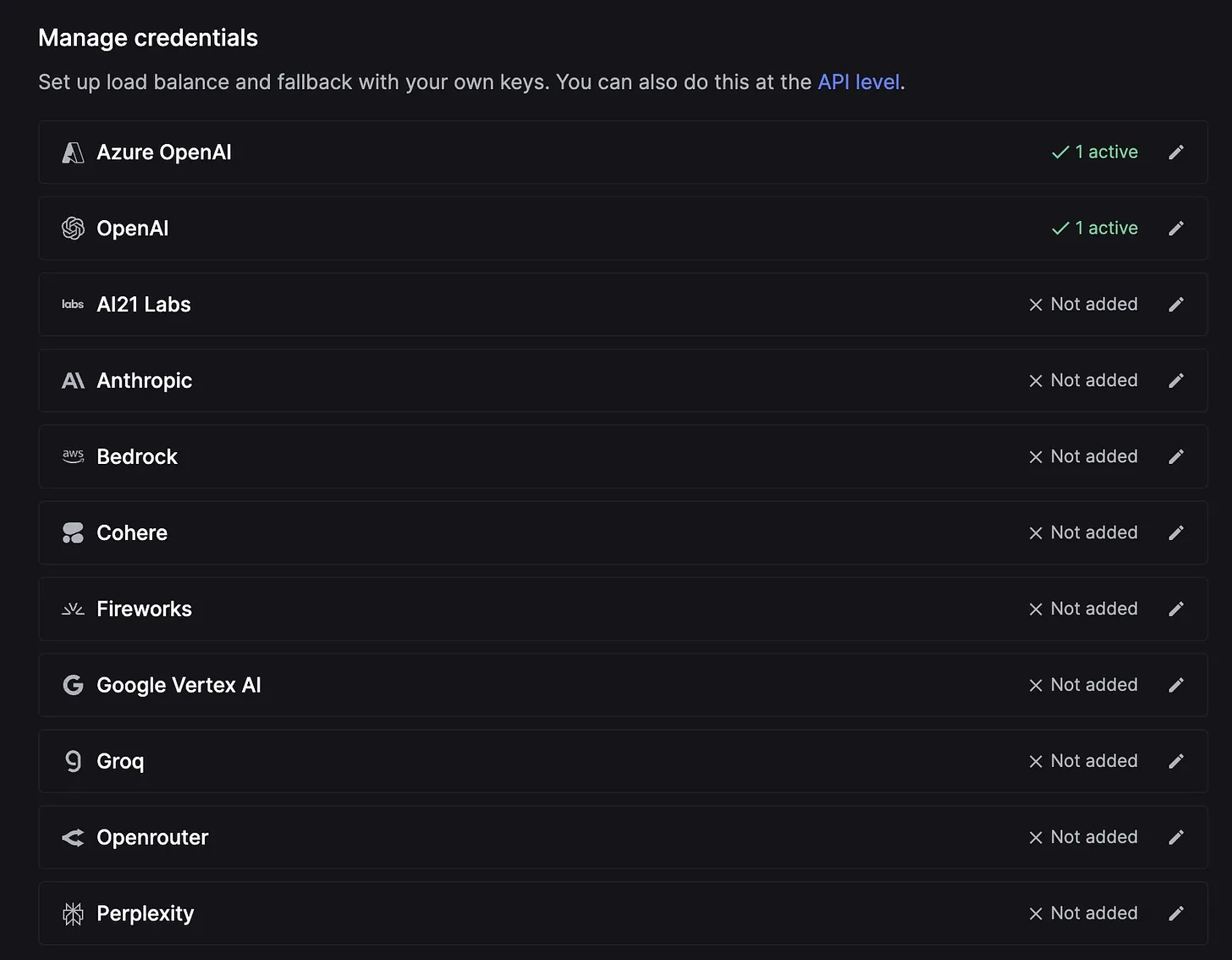
Task: Edit Openrouter credentials with pencil
Action: pos(1175,838)
